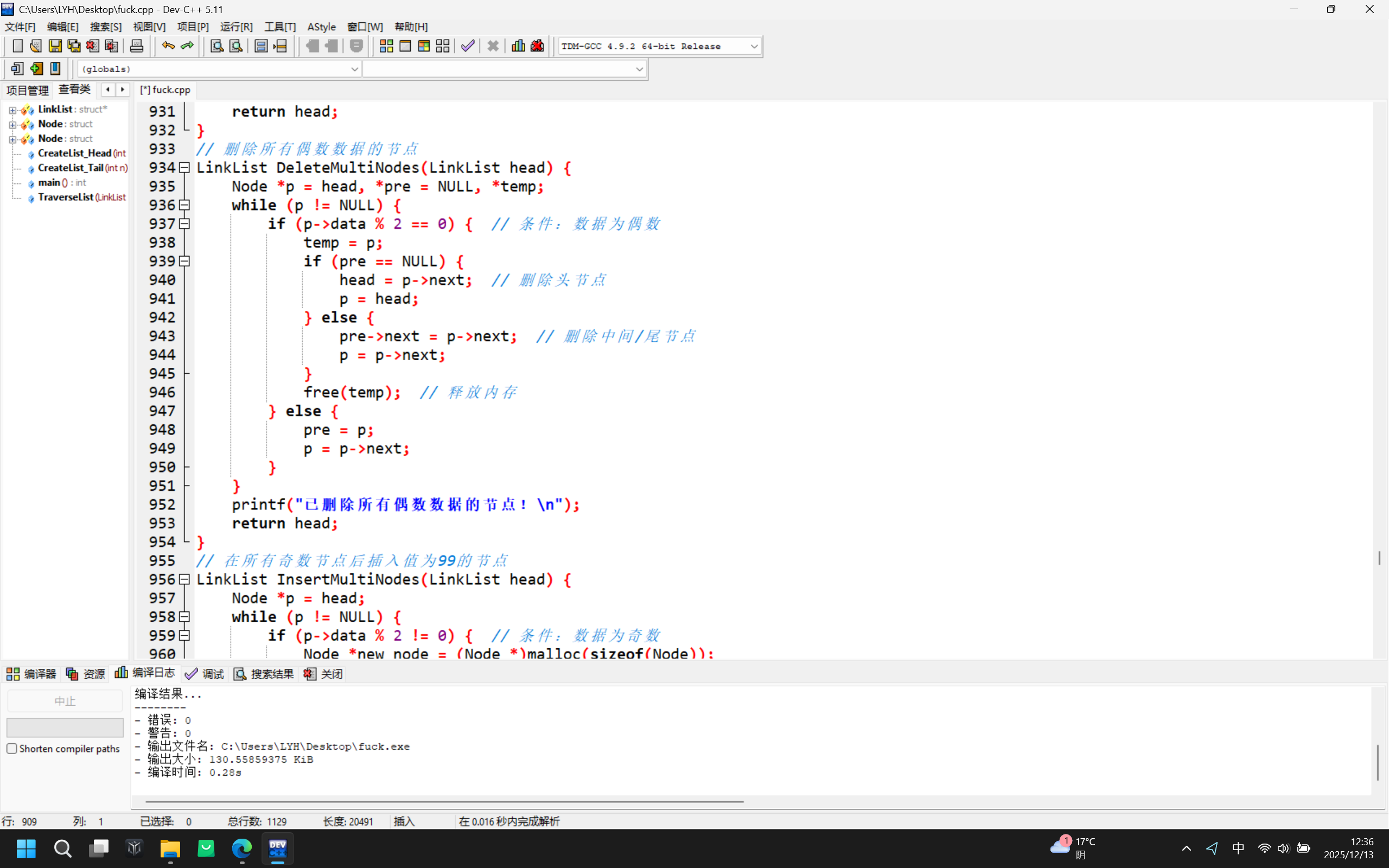Image resolution: width=1389 pixels, height=868 pixels.
Task: Click the Compile icon with four squares
Action: [x=386, y=46]
